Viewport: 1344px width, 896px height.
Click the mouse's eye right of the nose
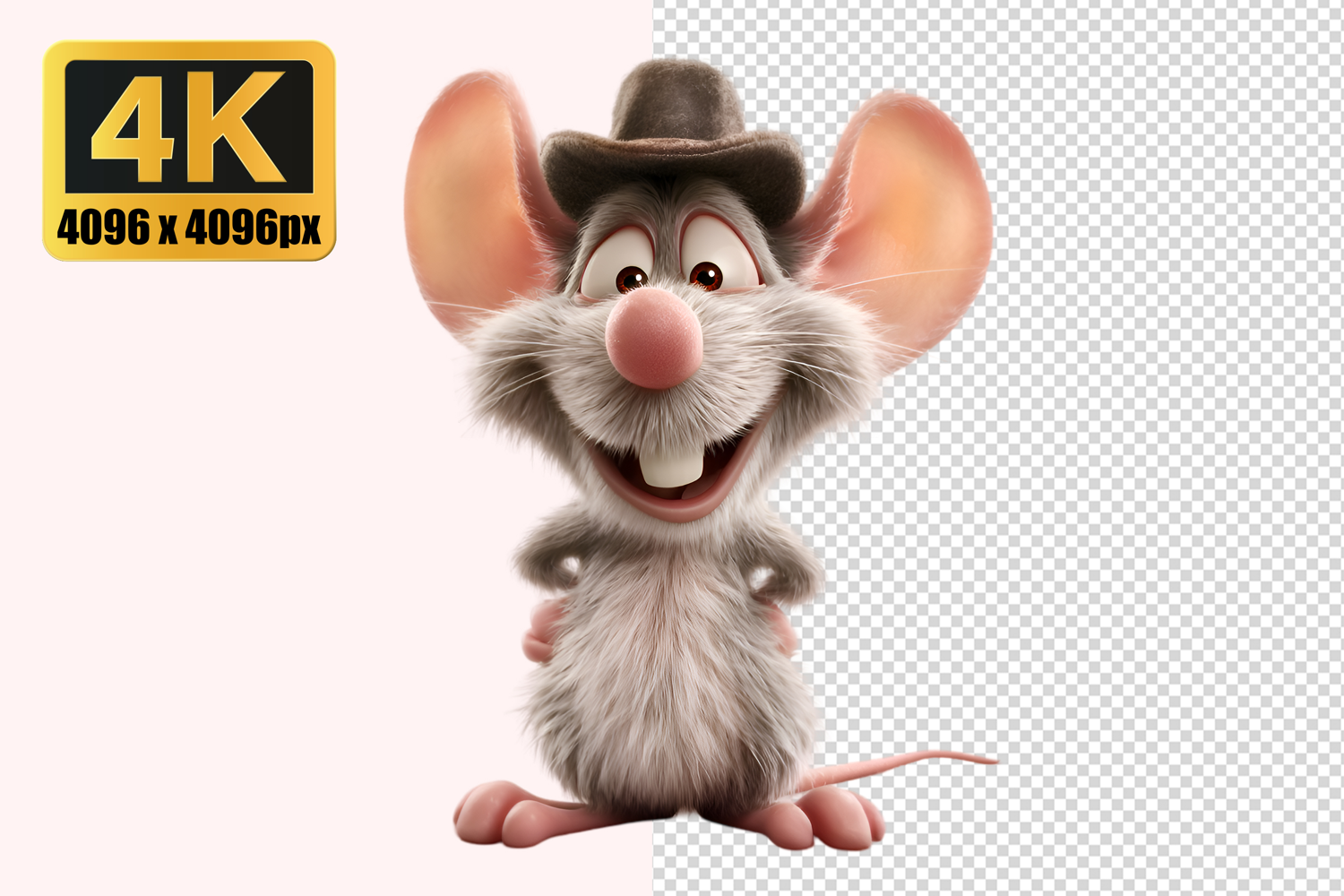pos(706,275)
